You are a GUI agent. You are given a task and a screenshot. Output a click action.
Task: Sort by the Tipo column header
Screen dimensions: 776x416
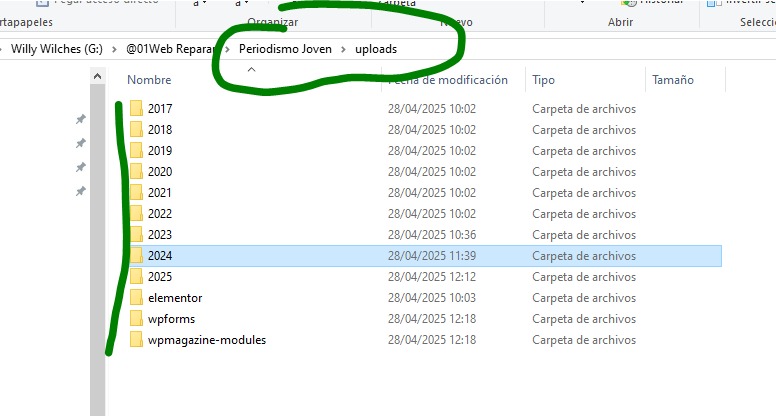(543, 80)
